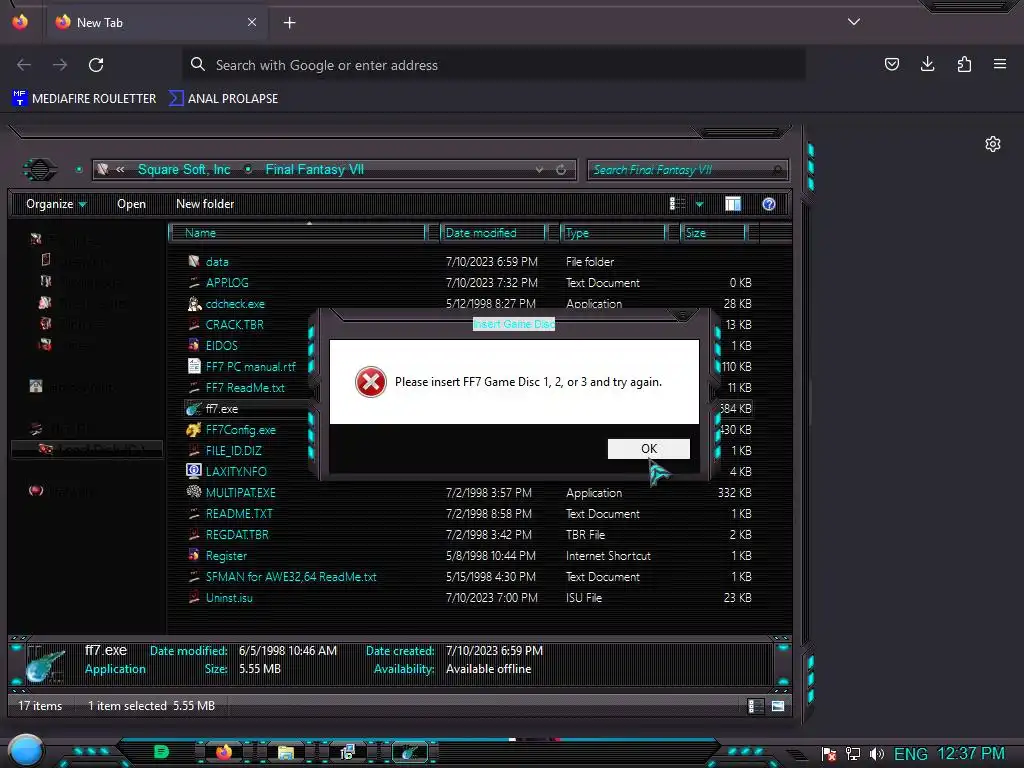Focus the Search Final Fantasy VII box
Image resolution: width=1024 pixels, height=768 pixels.
coord(688,170)
